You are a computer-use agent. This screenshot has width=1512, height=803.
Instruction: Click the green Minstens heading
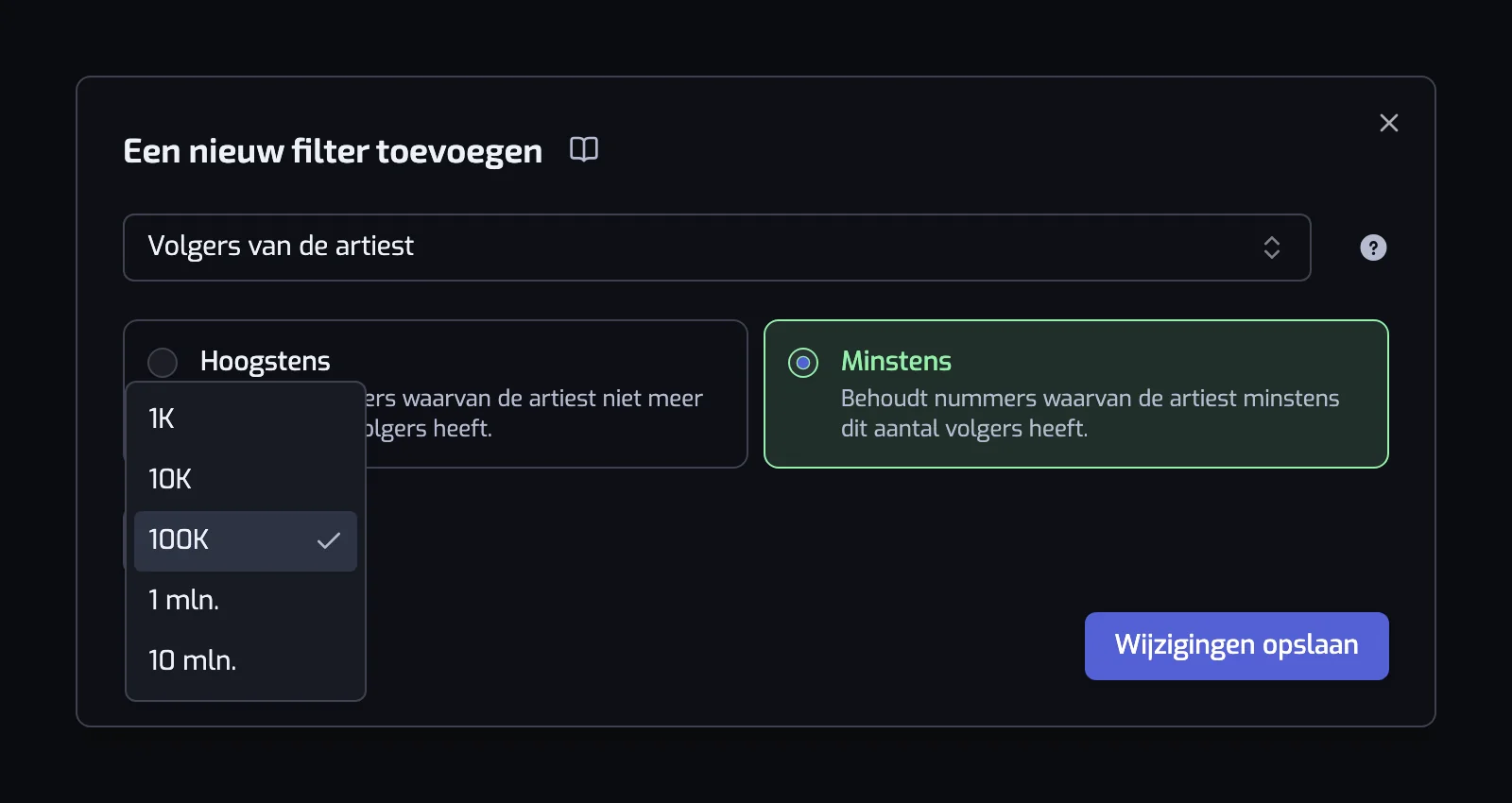tap(896, 361)
